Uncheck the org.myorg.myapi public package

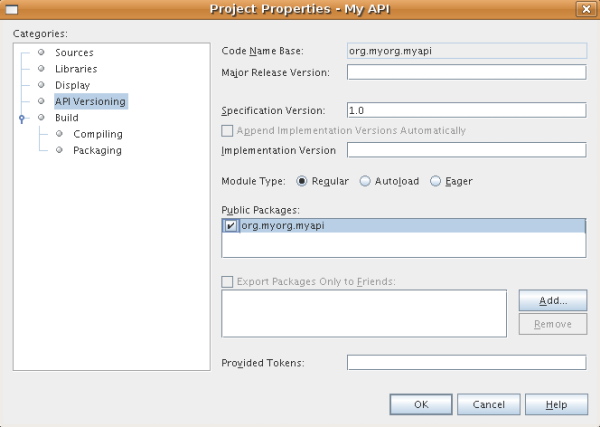pos(231,226)
